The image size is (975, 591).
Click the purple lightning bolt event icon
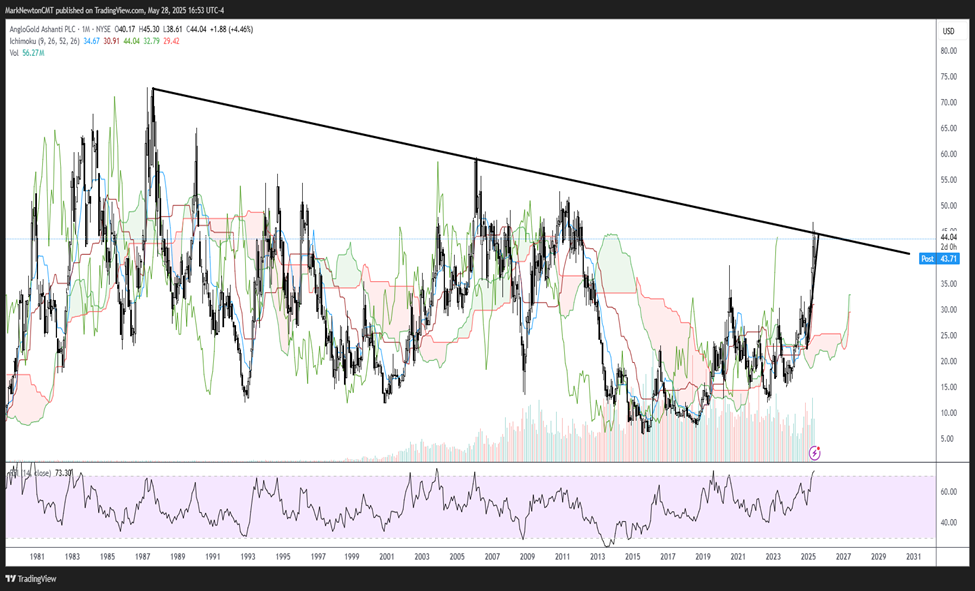(x=815, y=453)
